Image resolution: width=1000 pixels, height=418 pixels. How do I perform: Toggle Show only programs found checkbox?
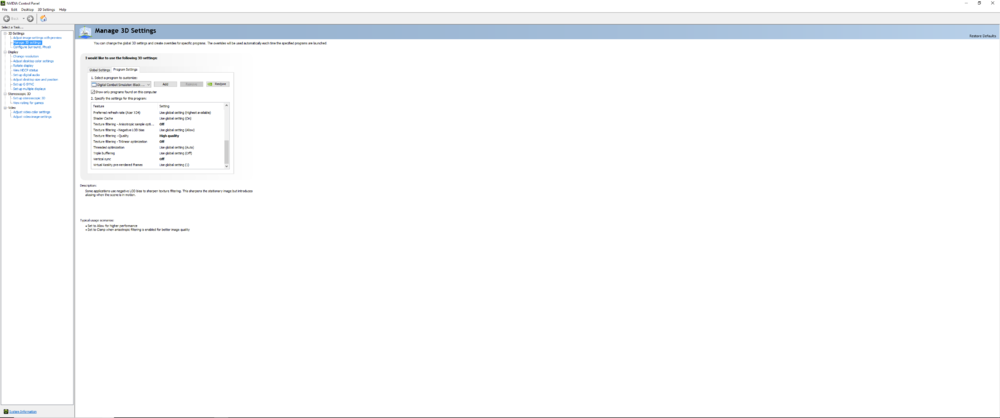coord(93,92)
